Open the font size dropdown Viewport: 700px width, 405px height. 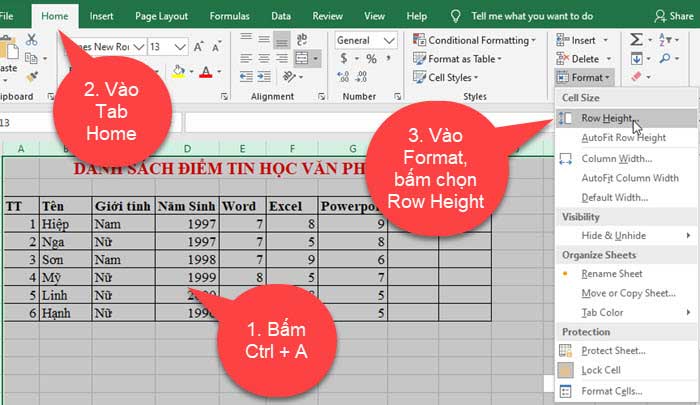pyautogui.click(x=181, y=47)
